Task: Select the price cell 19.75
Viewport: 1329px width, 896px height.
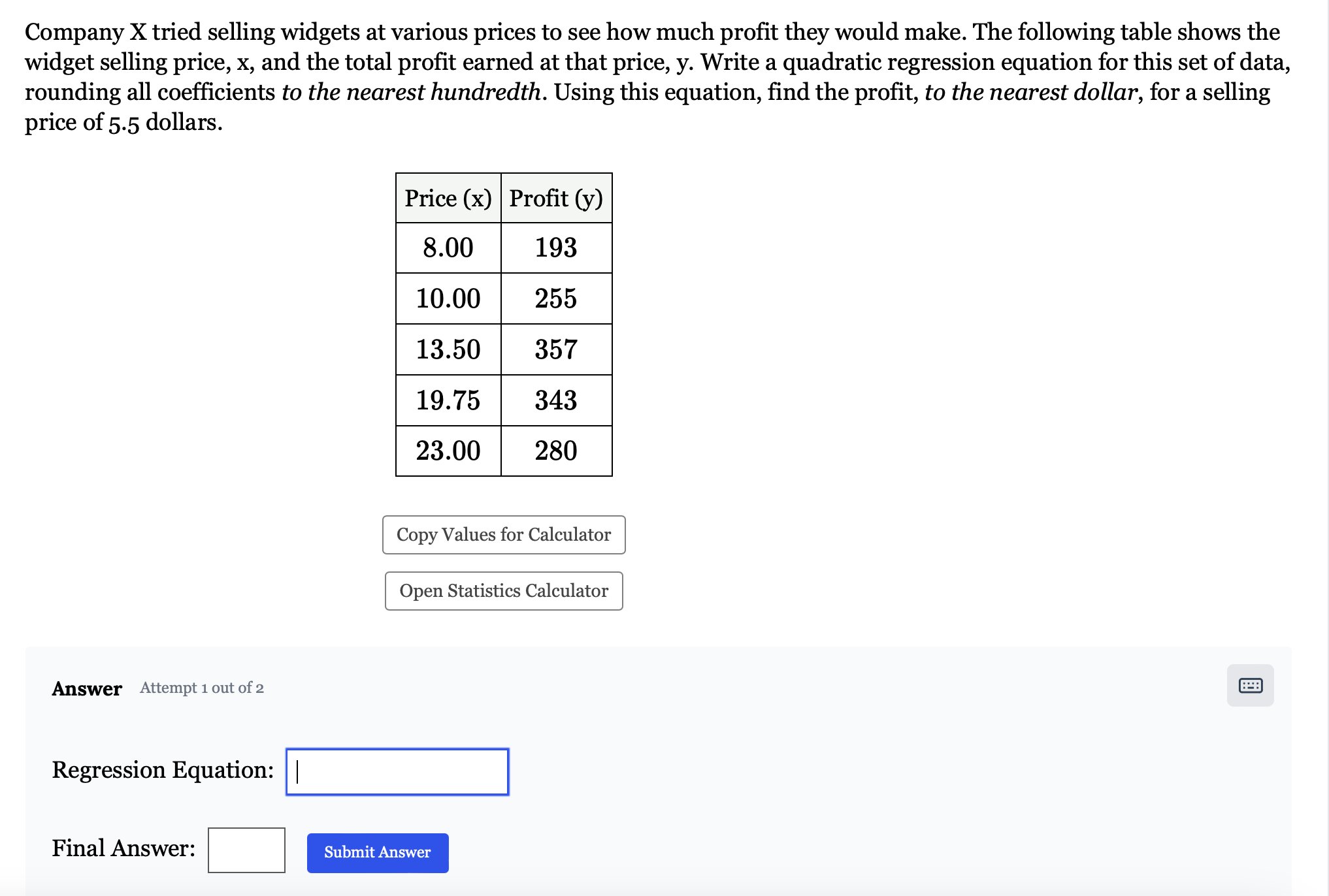Action: pyautogui.click(x=448, y=400)
